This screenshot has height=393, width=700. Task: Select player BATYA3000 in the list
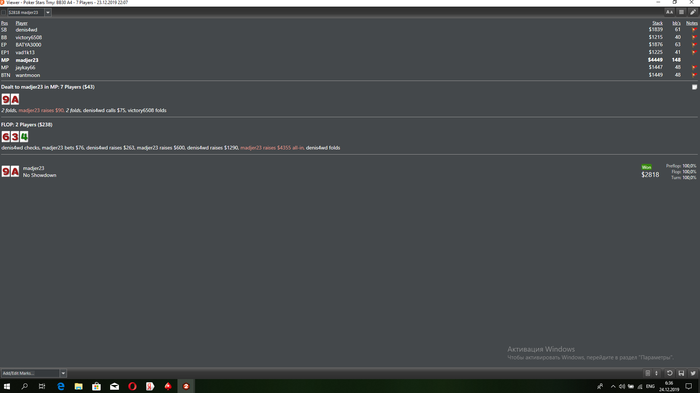pos(28,45)
